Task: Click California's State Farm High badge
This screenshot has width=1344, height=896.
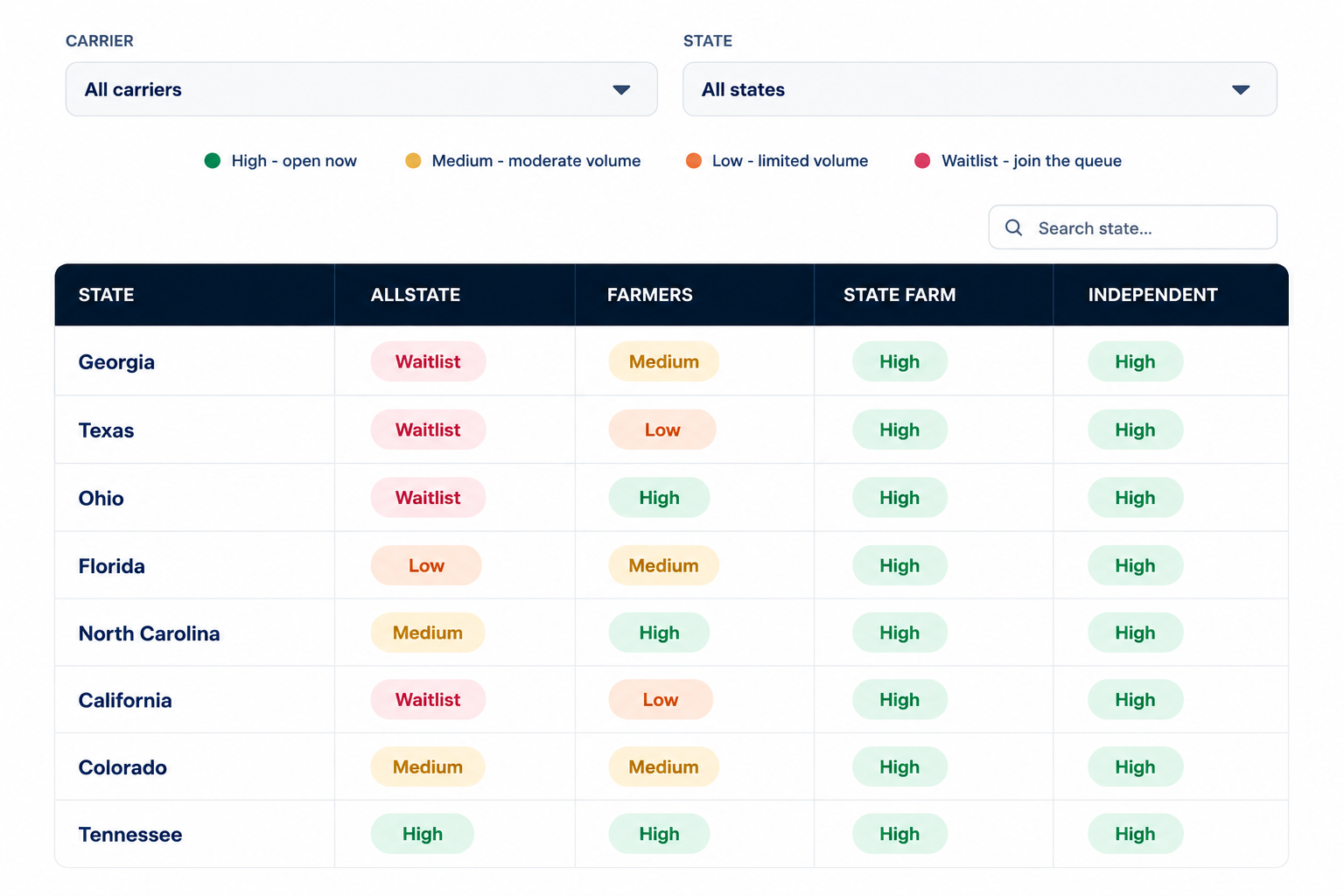Action: [899, 699]
